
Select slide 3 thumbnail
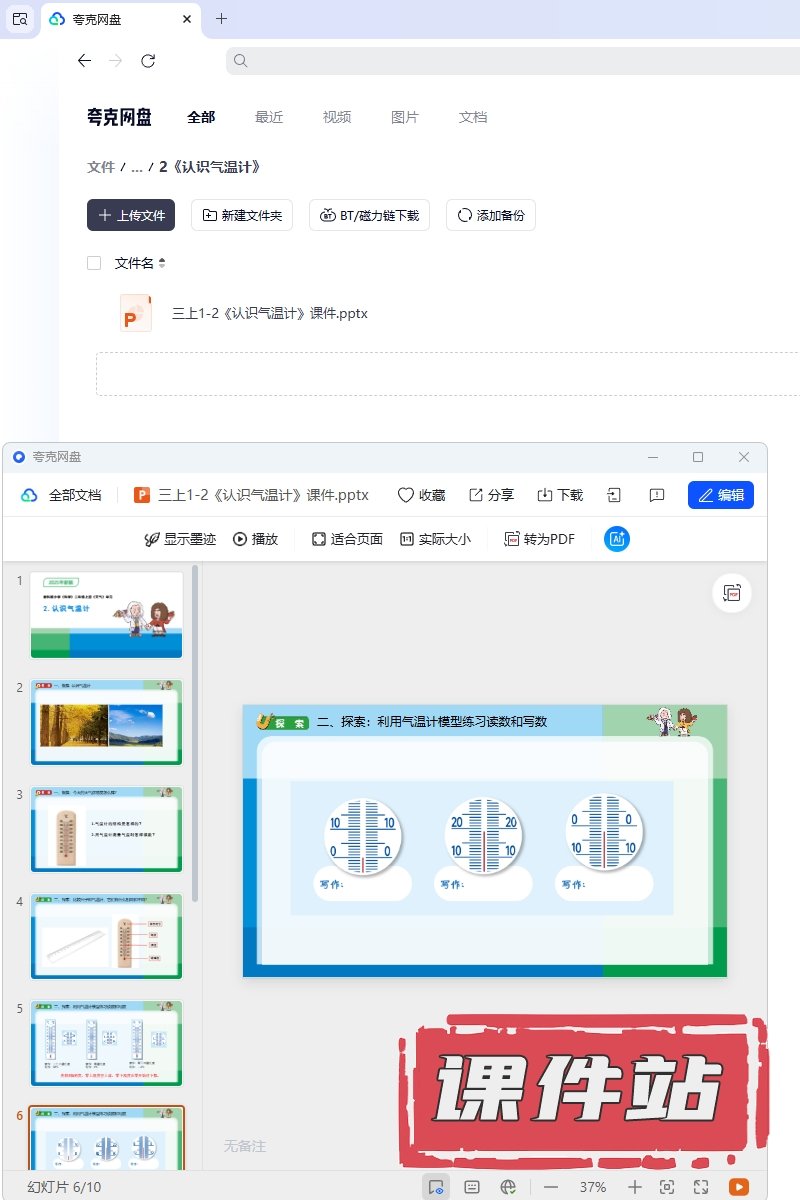click(x=107, y=828)
